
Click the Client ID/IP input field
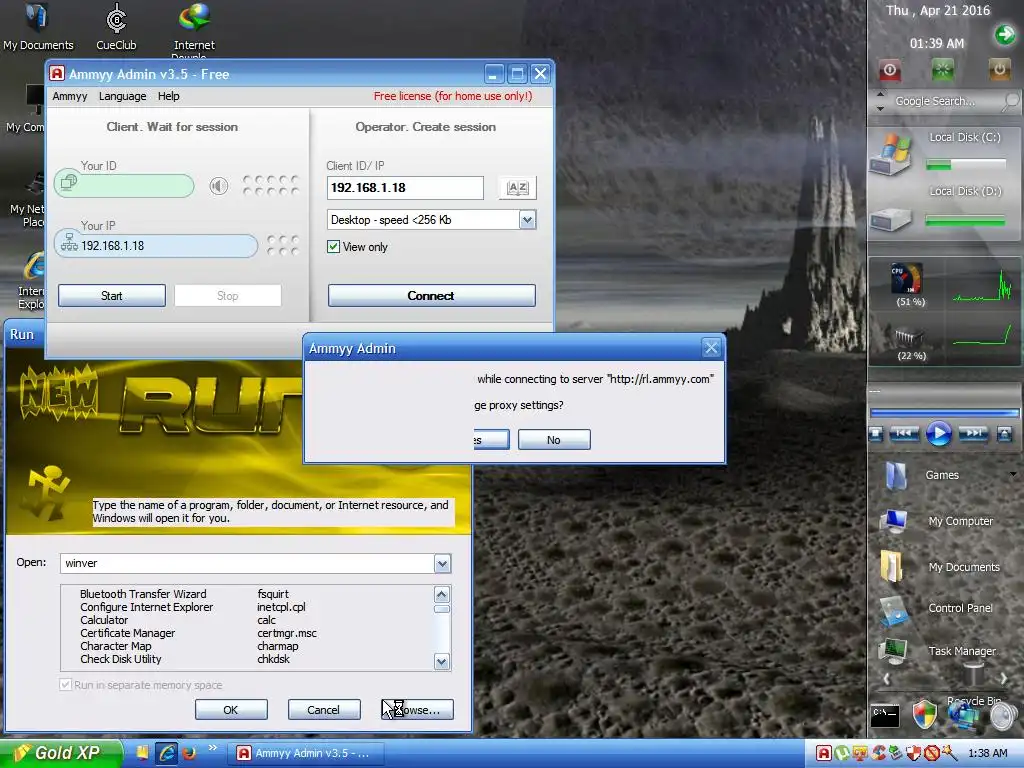pos(405,188)
